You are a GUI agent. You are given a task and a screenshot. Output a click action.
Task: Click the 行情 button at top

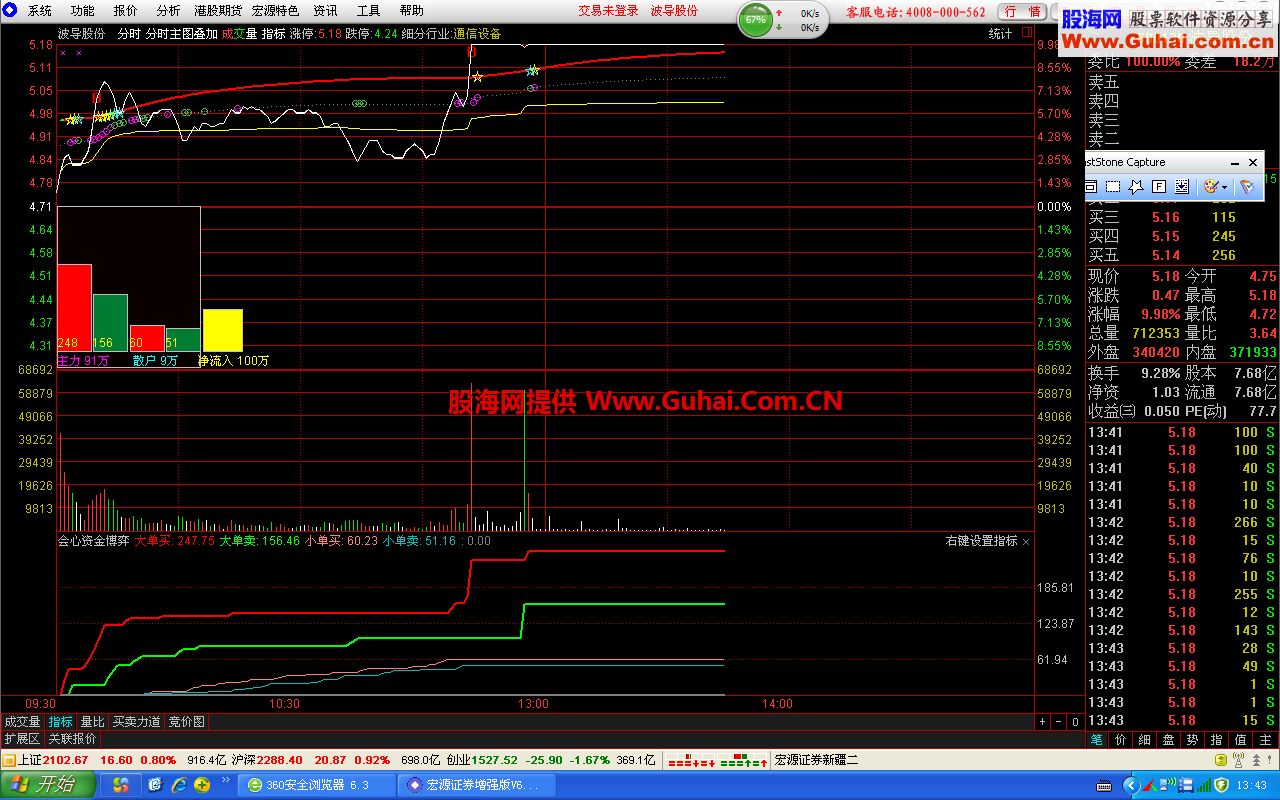coord(1022,12)
